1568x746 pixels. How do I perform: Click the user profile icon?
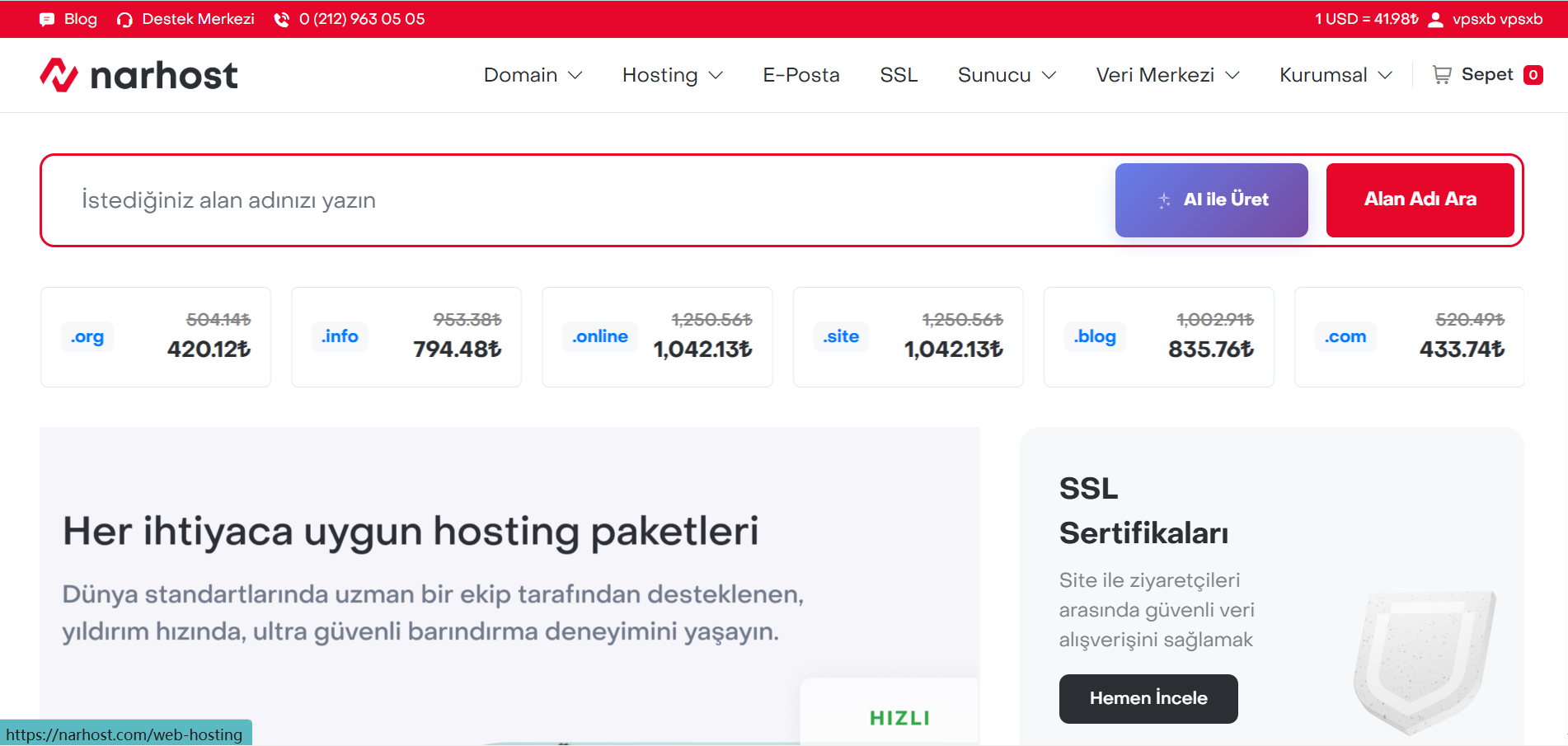point(1435,20)
